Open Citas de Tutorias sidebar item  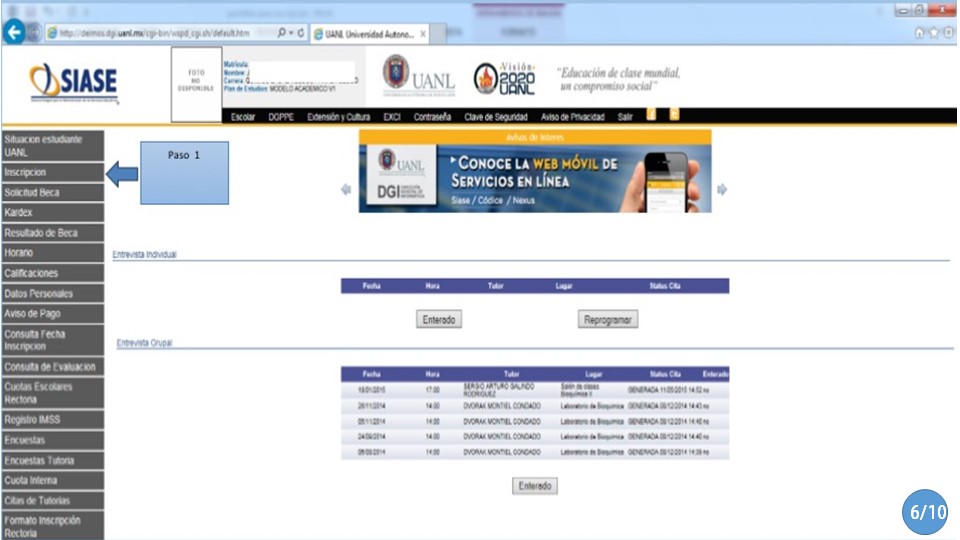coord(53,500)
